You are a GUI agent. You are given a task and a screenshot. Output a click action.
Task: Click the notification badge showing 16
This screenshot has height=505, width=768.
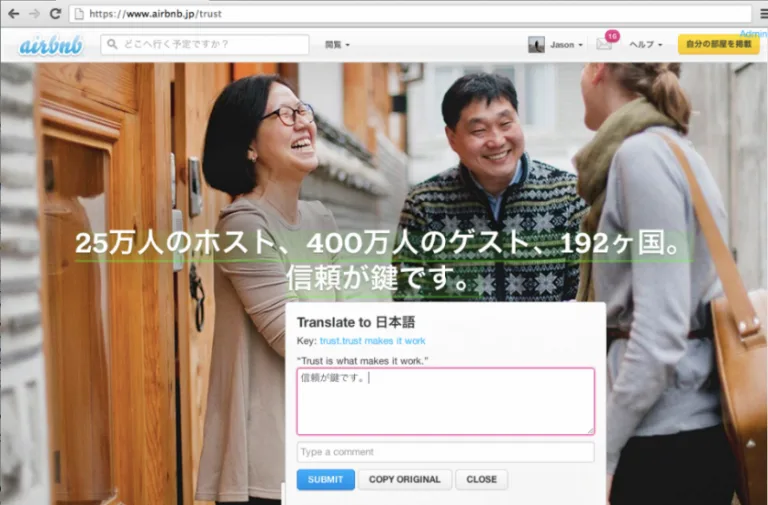pyautogui.click(x=612, y=36)
